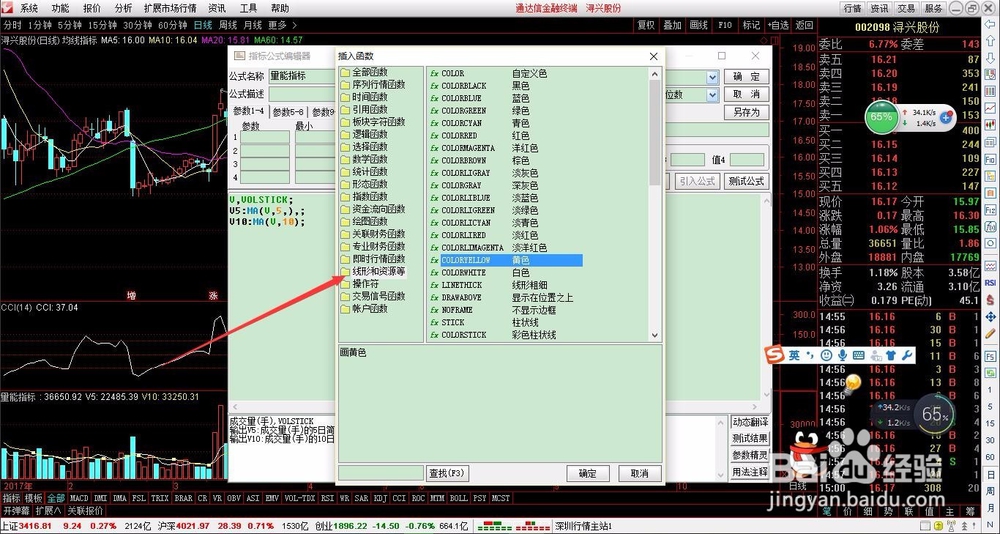Viewport: 1000px width, 534px height.
Task: Click the red dollar sign sidebar icon
Action: [990, 300]
